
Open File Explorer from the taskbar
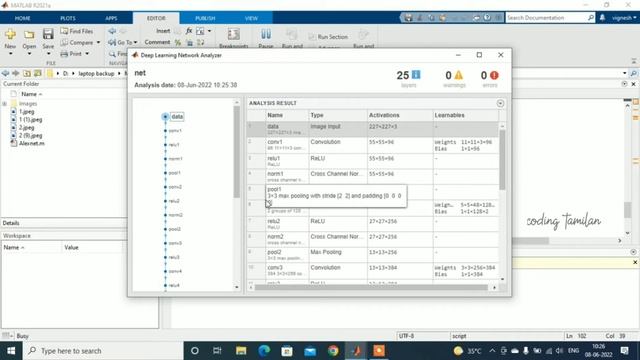click(241, 351)
